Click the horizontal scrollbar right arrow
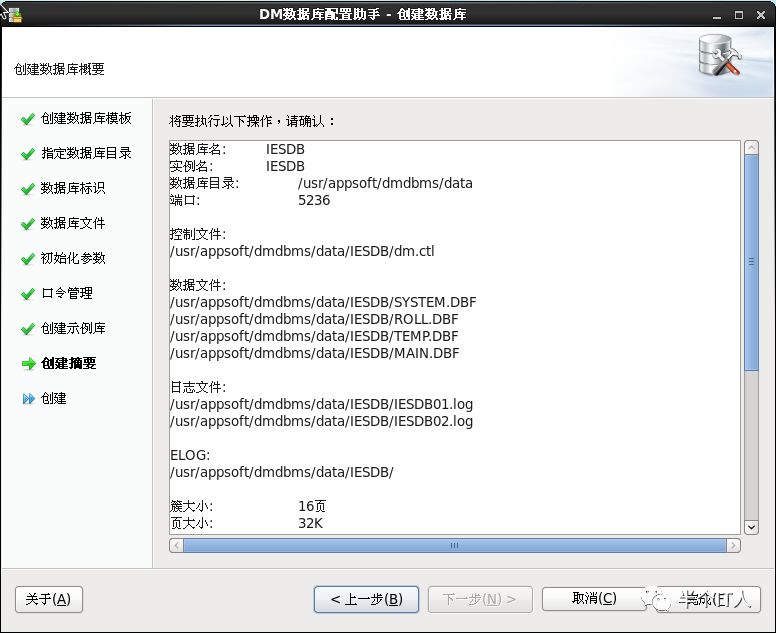This screenshot has height=633, width=776. point(733,545)
